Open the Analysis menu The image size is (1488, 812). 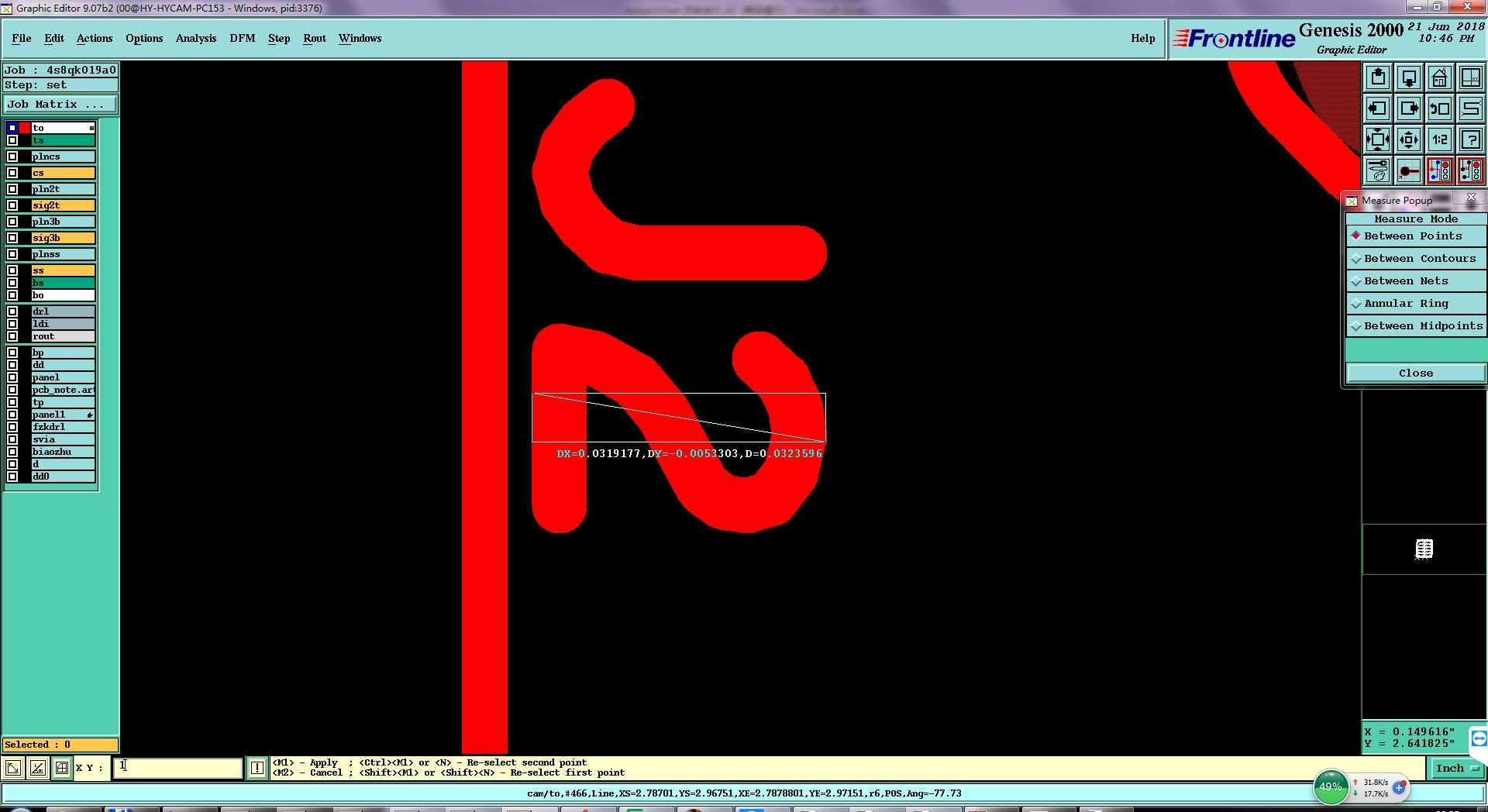pos(196,38)
